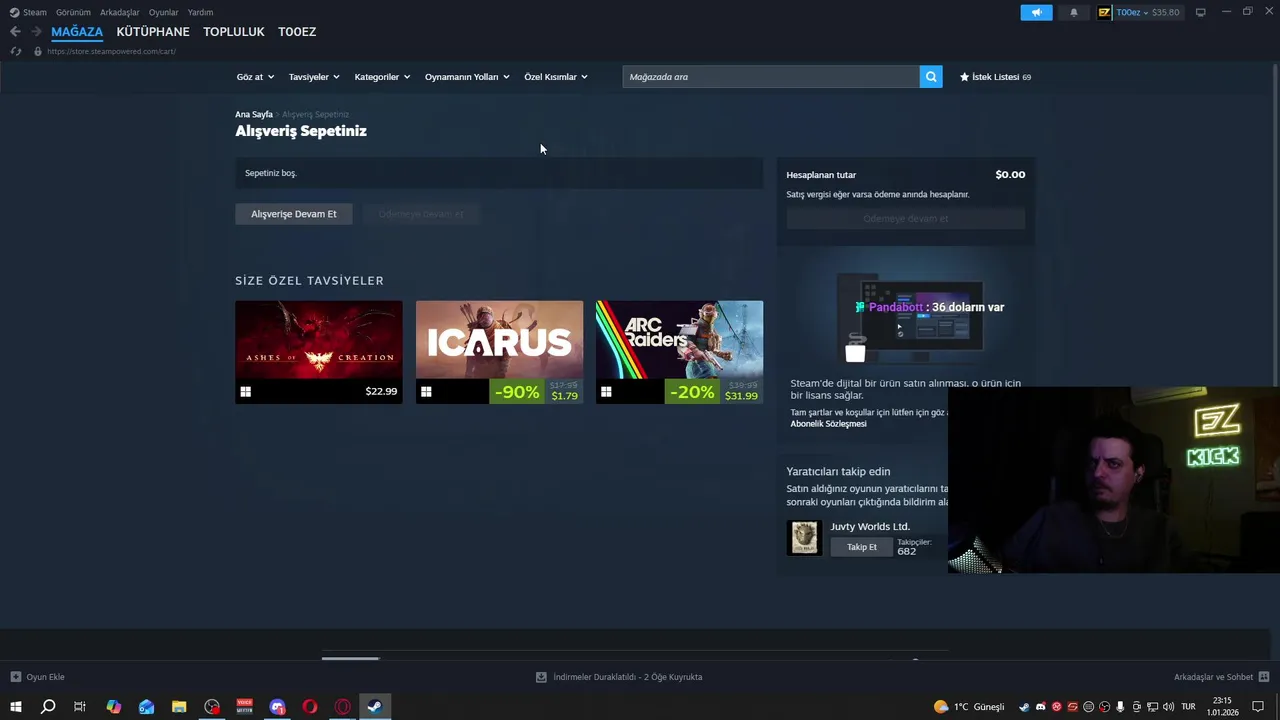Open the Görünüm menu
The image size is (1280, 720).
[x=73, y=12]
